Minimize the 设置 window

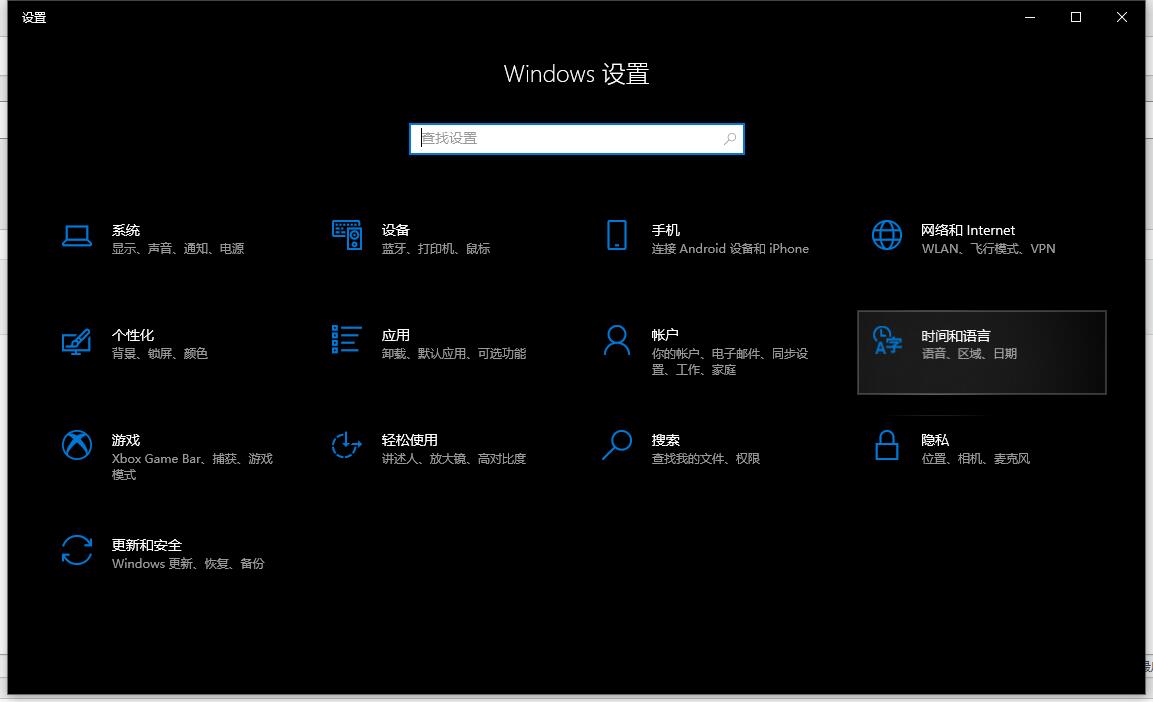pos(1030,17)
